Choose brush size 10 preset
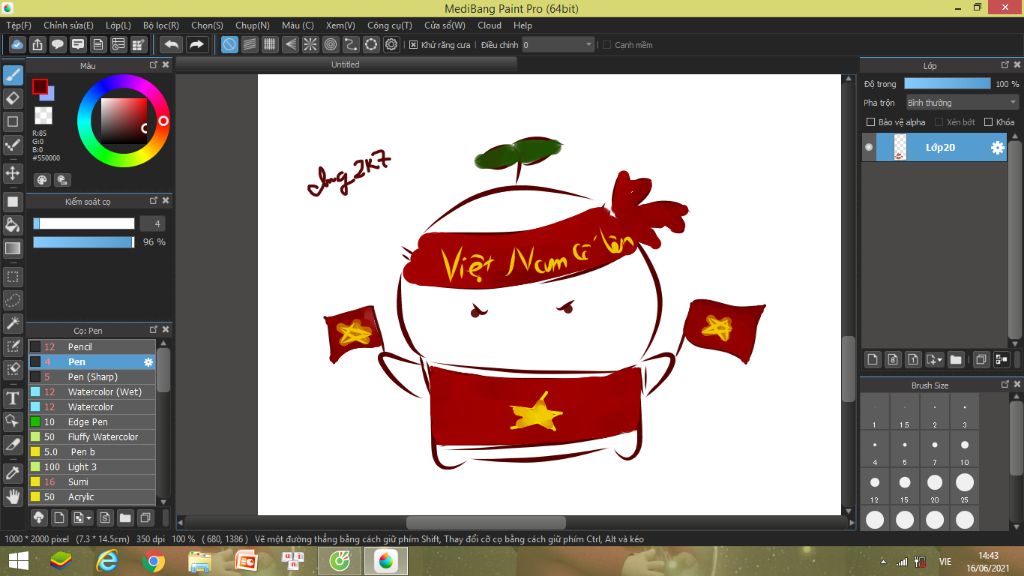Image resolution: width=1024 pixels, height=576 pixels. pyautogui.click(x=965, y=450)
